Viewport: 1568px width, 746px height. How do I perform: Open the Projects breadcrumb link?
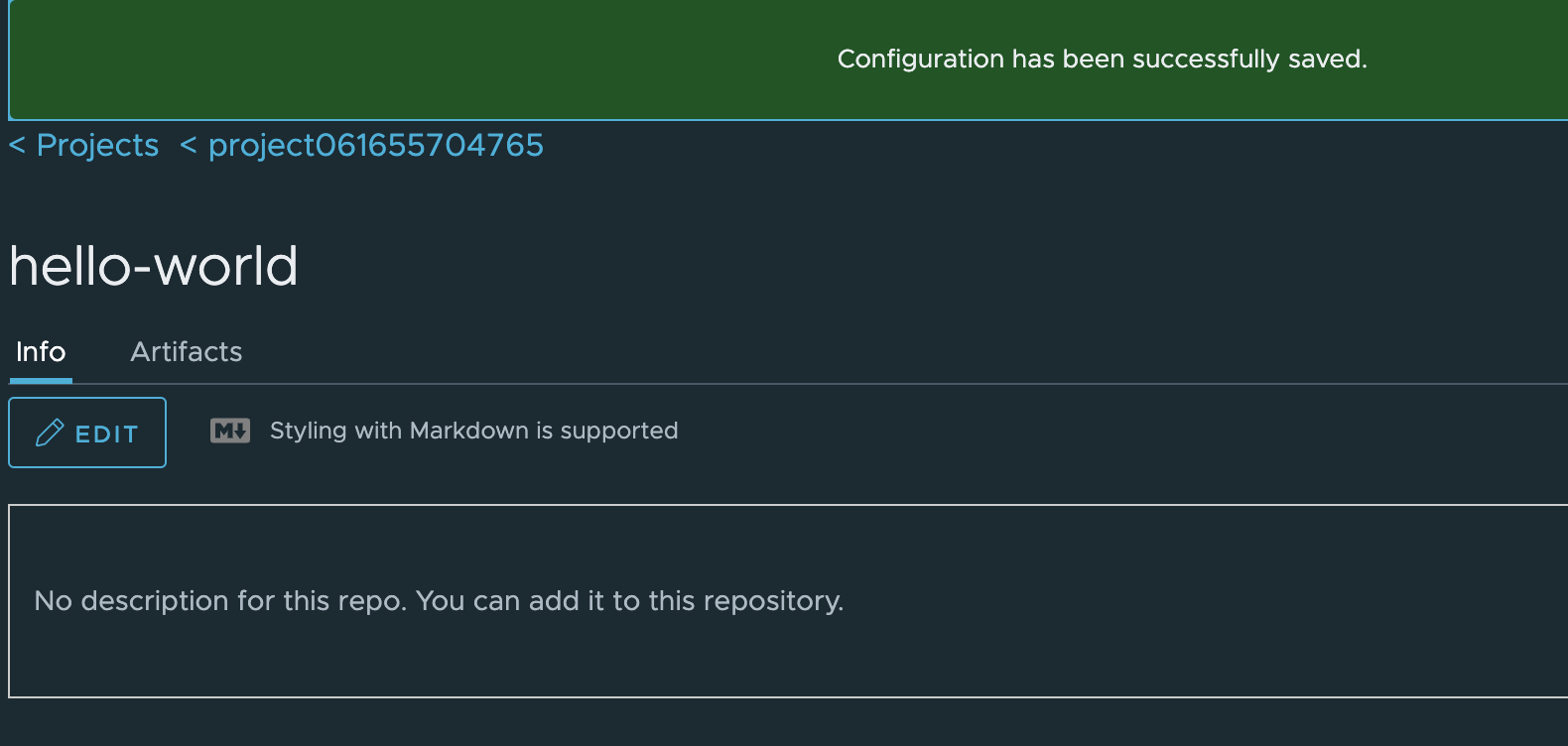pos(96,145)
